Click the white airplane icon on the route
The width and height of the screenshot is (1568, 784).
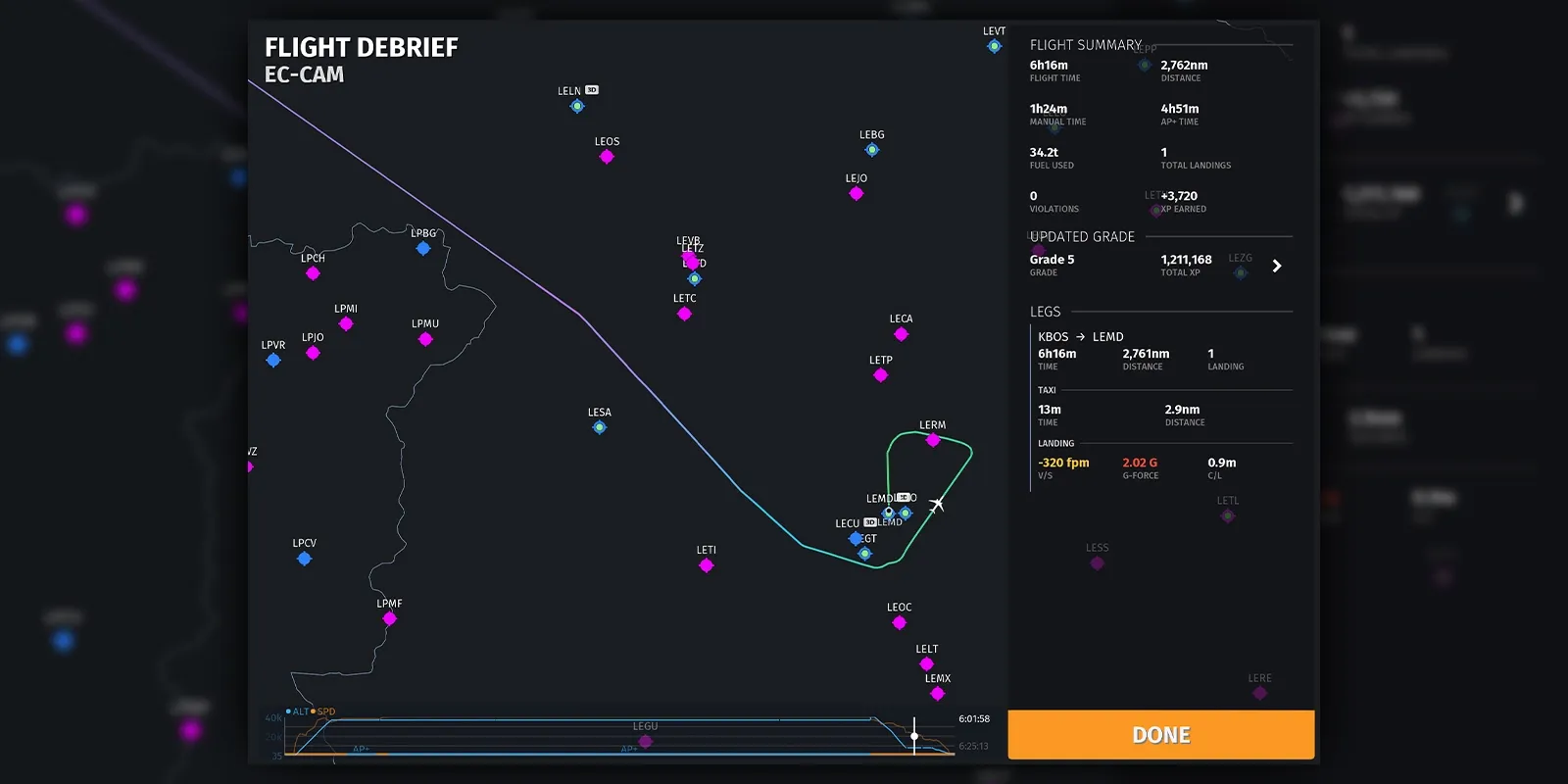(x=937, y=504)
